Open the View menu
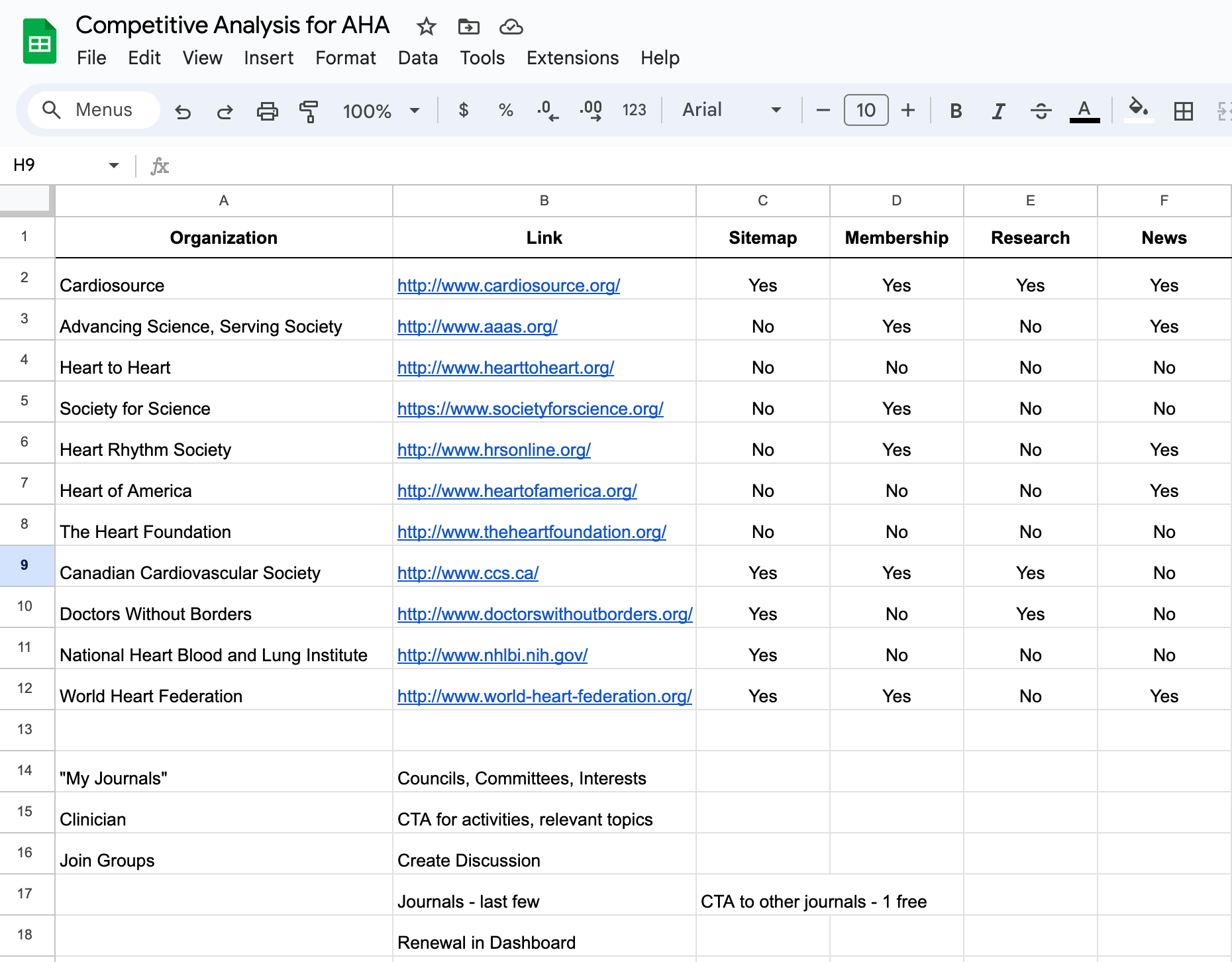The image size is (1232, 962). click(202, 58)
